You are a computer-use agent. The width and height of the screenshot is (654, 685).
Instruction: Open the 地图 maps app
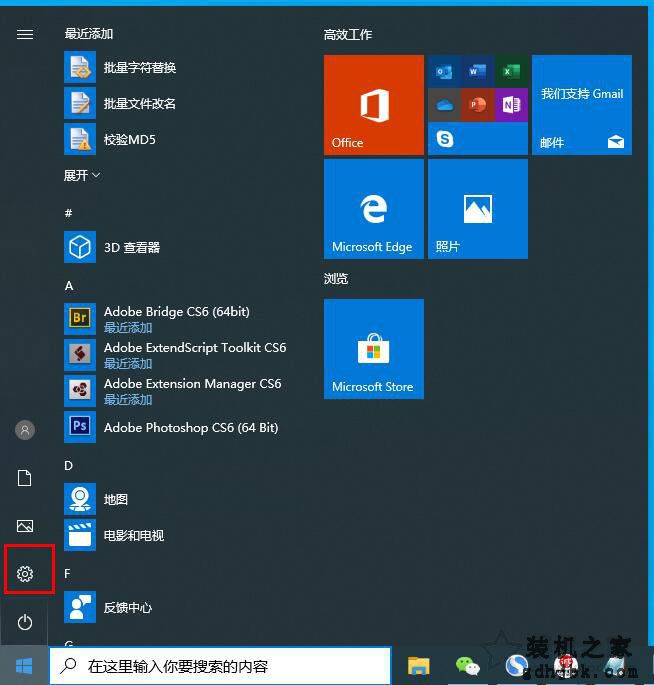coord(96,499)
